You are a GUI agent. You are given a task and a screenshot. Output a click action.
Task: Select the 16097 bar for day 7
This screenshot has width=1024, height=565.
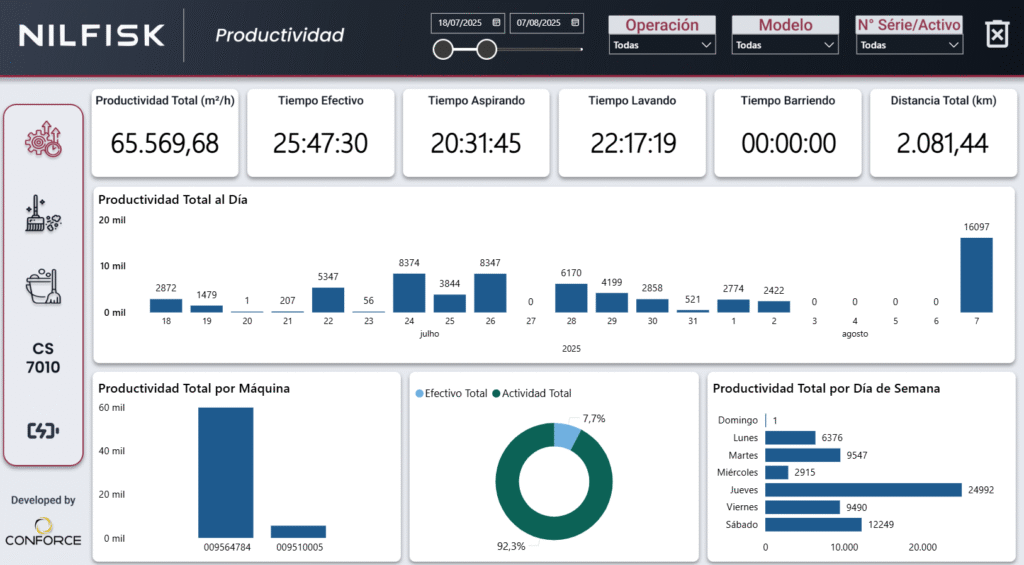coord(976,274)
